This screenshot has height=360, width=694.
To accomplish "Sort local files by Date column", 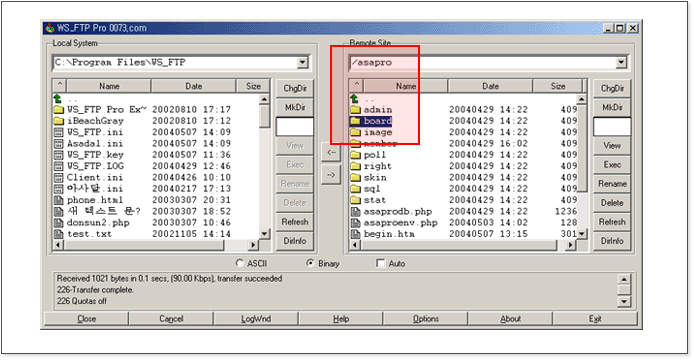I will [x=193, y=86].
